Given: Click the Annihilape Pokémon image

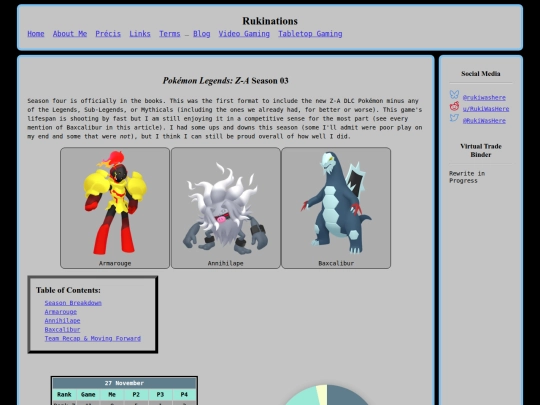Looking at the screenshot, I should coord(226,209).
